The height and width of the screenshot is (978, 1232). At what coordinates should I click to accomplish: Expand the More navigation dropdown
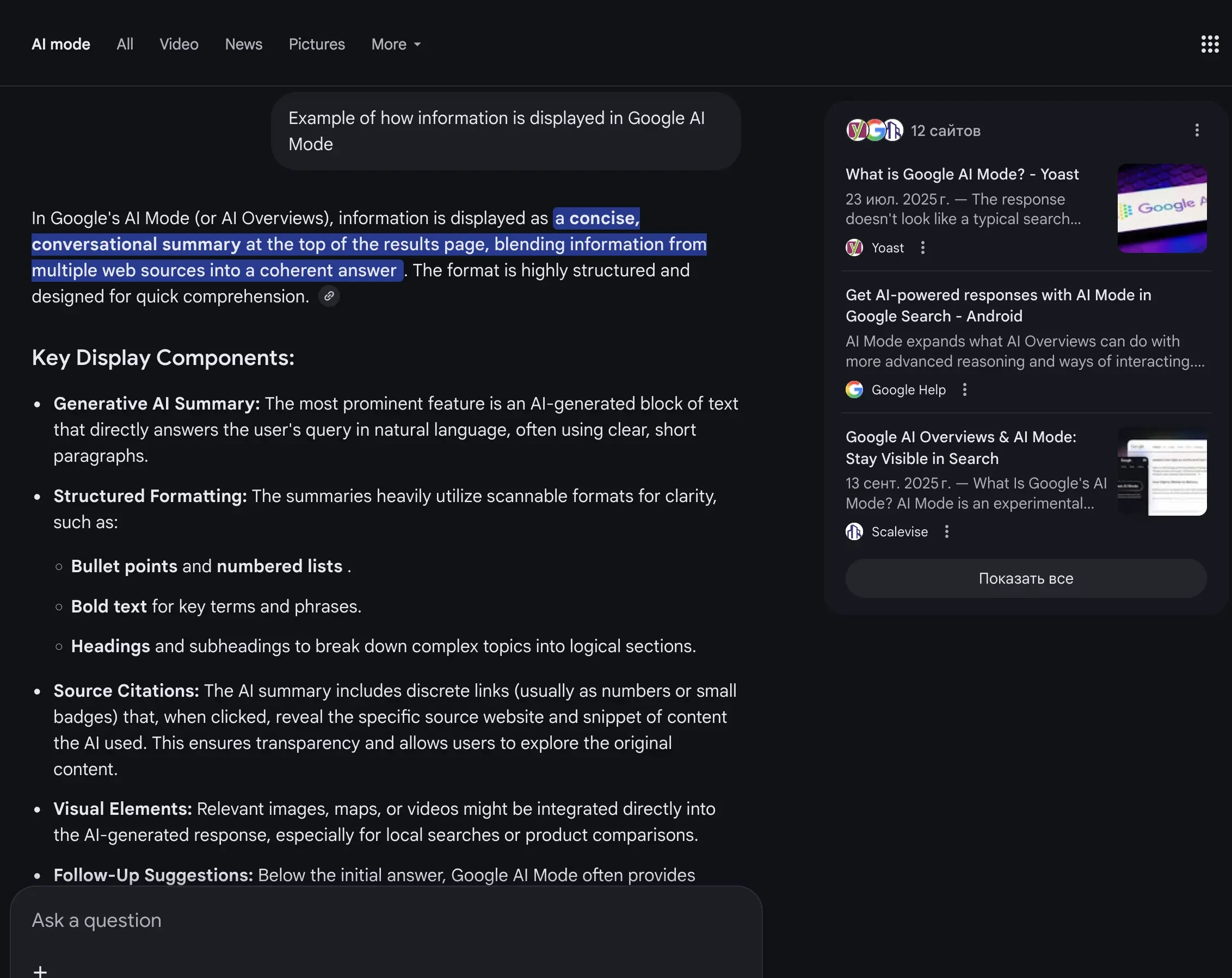396,44
